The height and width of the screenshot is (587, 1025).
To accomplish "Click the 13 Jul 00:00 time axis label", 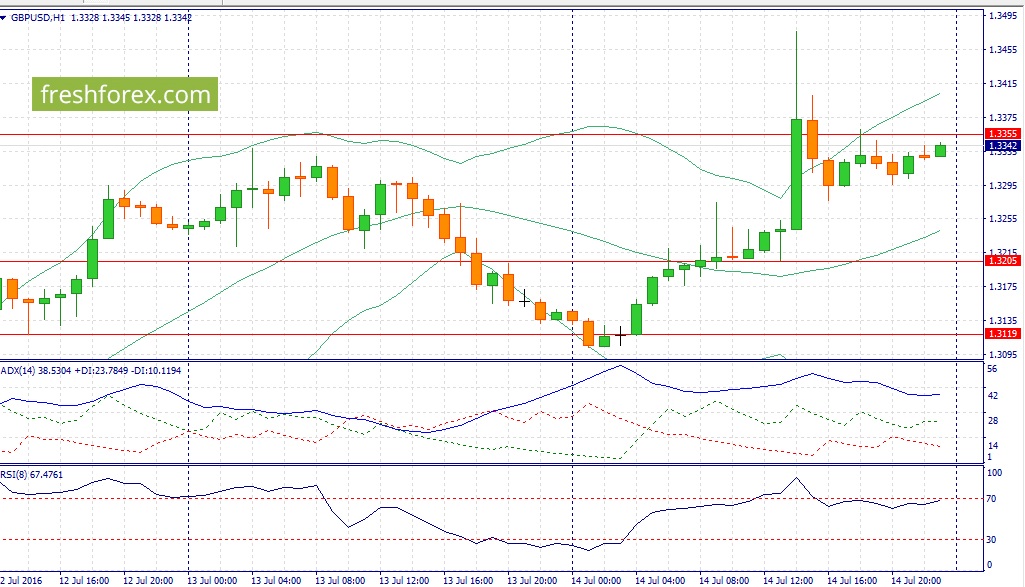I will (x=212, y=580).
